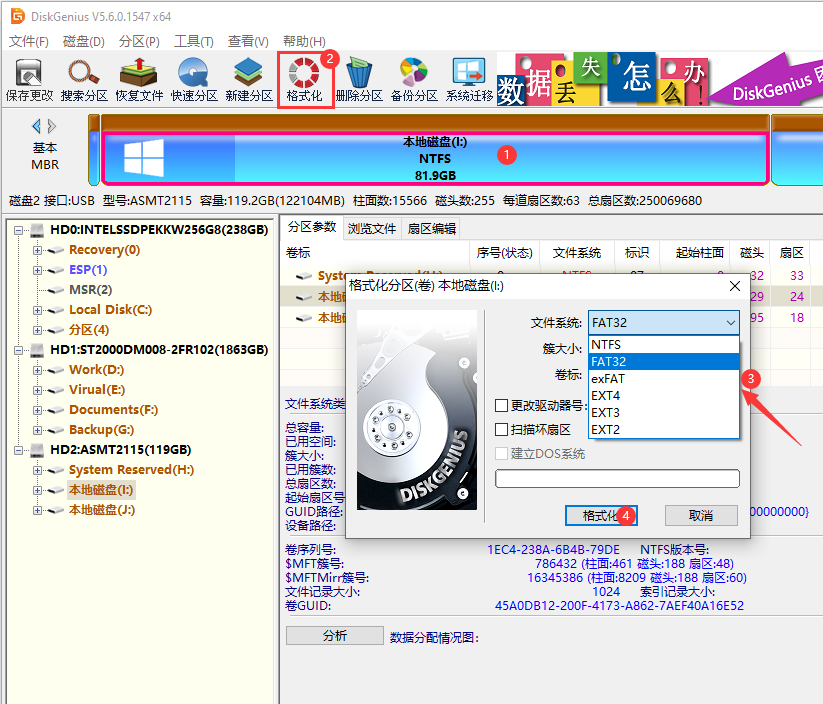Choose EXT4 from file system list

pyautogui.click(x=664, y=395)
